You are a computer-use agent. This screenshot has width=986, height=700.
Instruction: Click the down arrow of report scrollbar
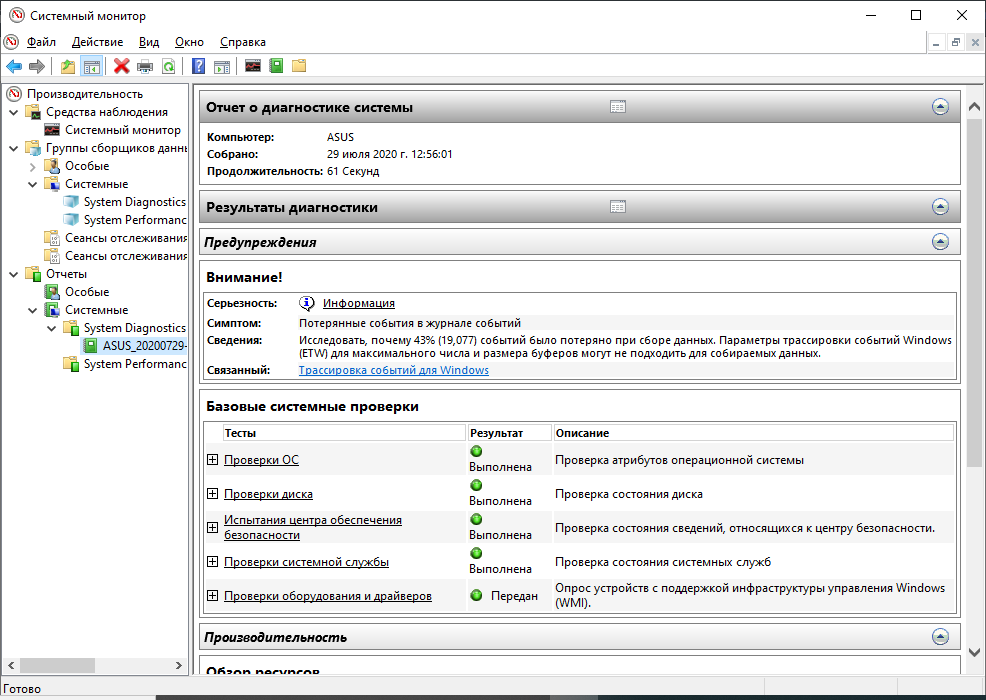point(974,652)
